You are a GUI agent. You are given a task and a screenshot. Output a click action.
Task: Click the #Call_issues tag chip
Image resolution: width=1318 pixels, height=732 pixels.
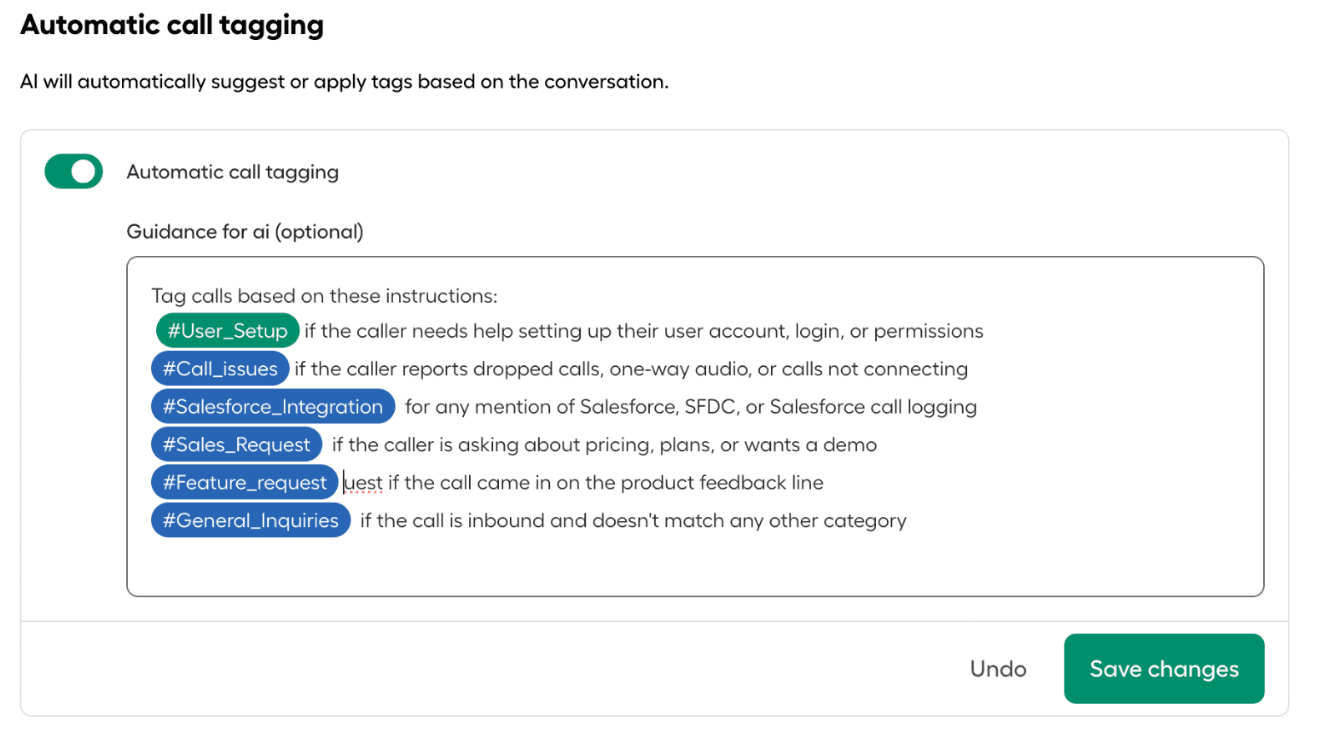[219, 368]
